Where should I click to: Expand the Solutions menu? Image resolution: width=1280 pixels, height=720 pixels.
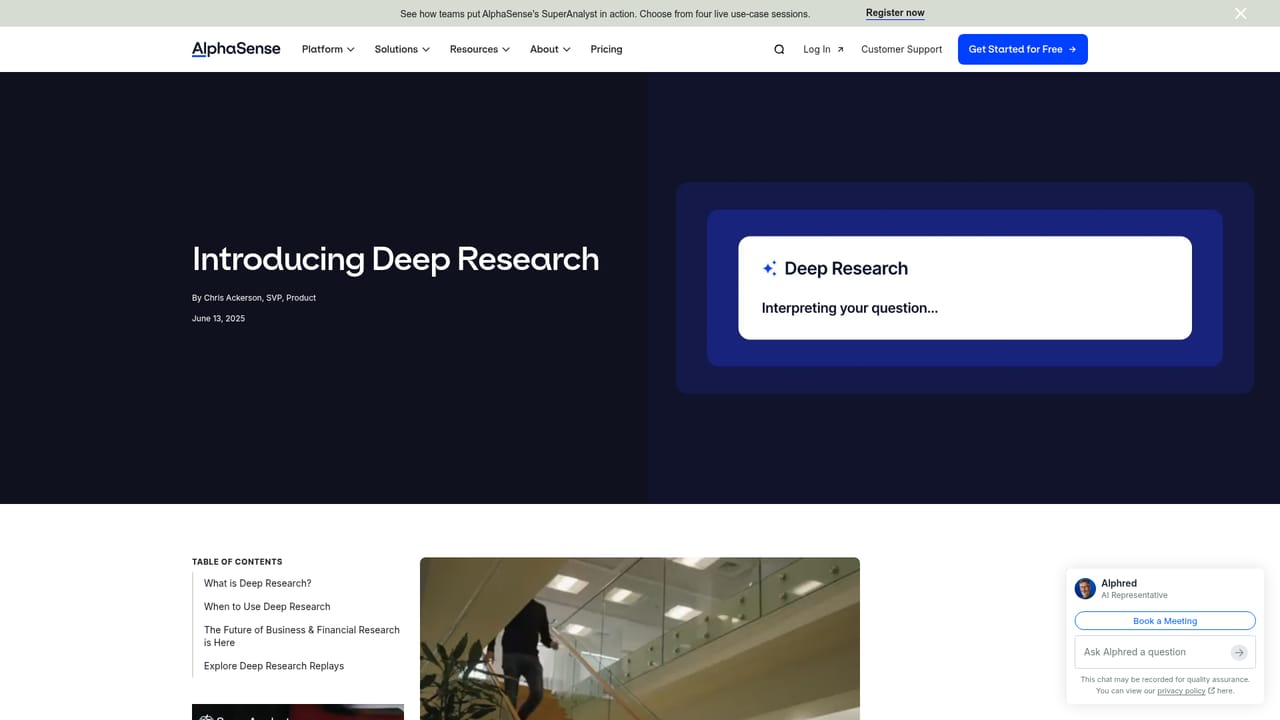[402, 49]
